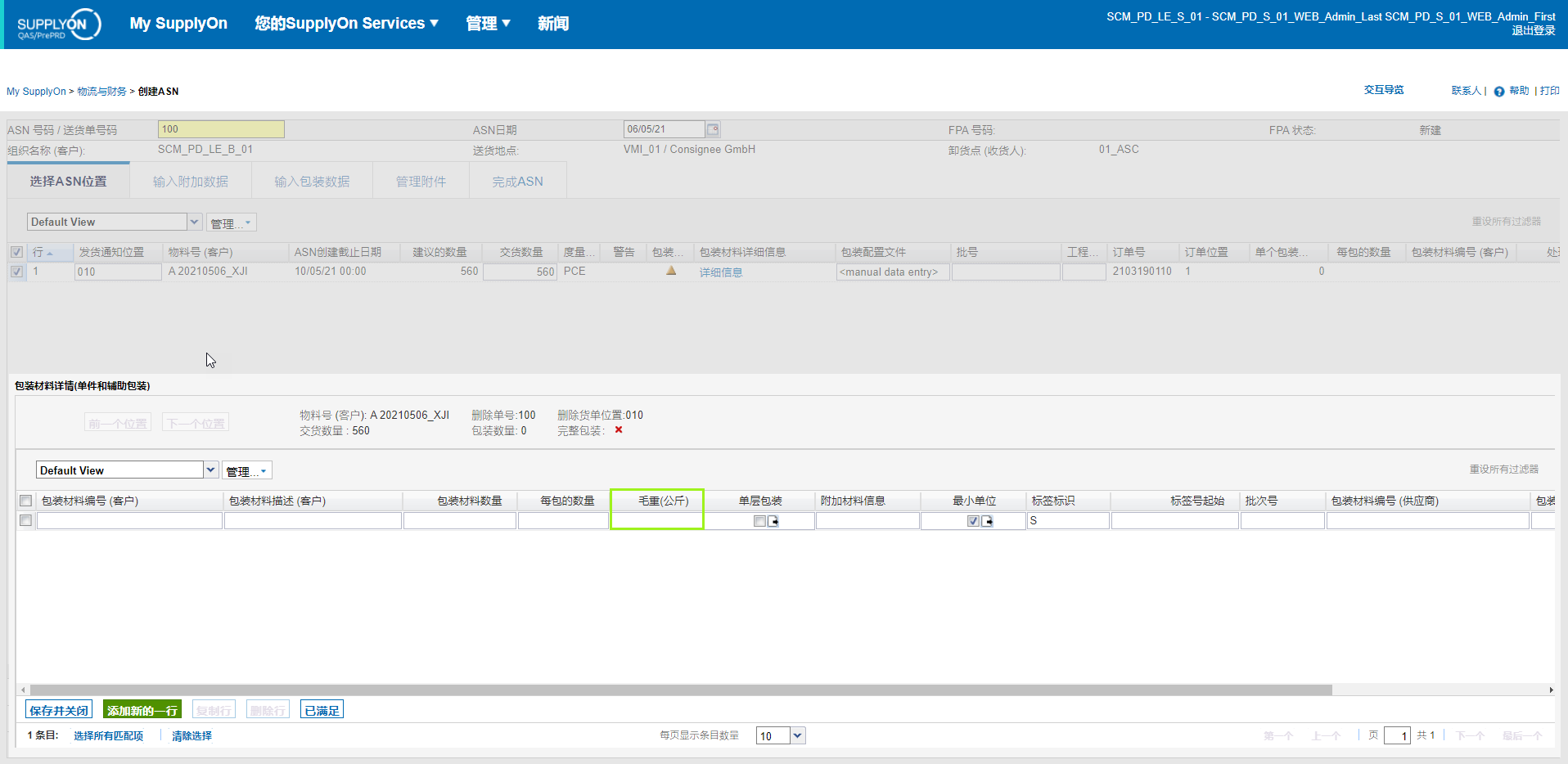Open My SupplyOn in top navigation
Image resolution: width=1568 pixels, height=764 pixels.
[x=178, y=23]
